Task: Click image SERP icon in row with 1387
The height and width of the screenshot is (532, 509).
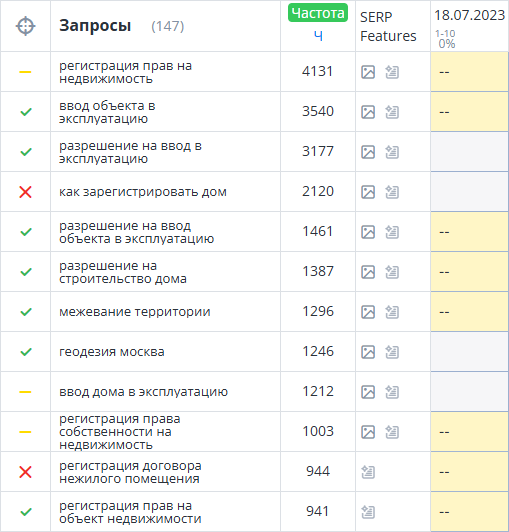Action: (368, 272)
